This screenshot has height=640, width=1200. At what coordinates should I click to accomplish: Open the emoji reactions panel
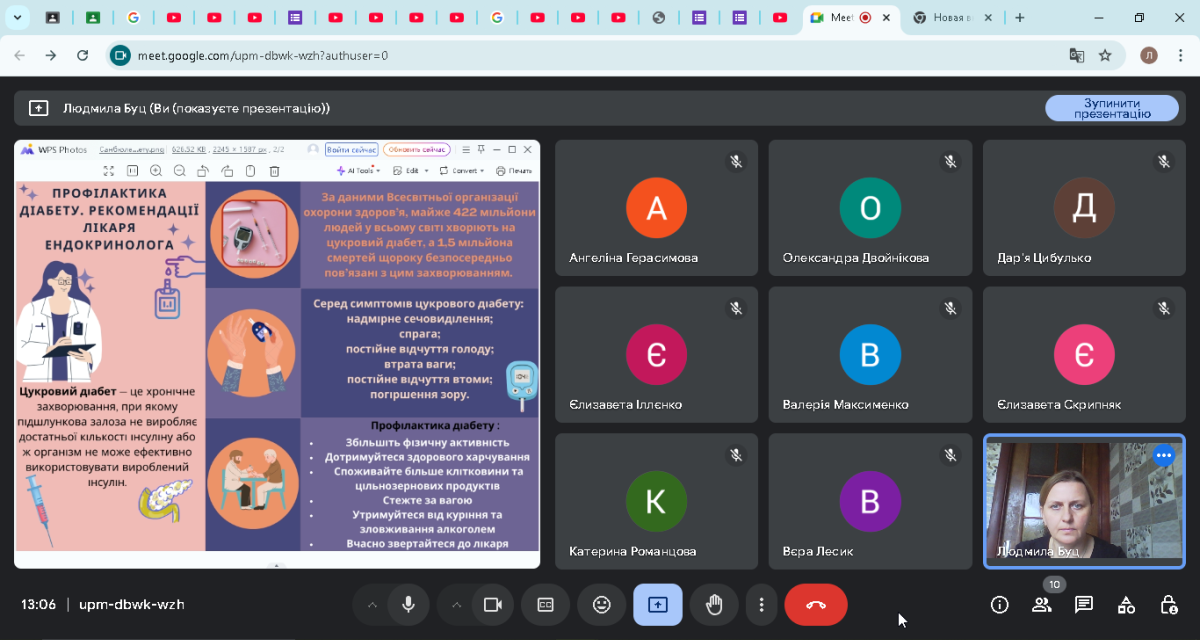click(x=601, y=605)
